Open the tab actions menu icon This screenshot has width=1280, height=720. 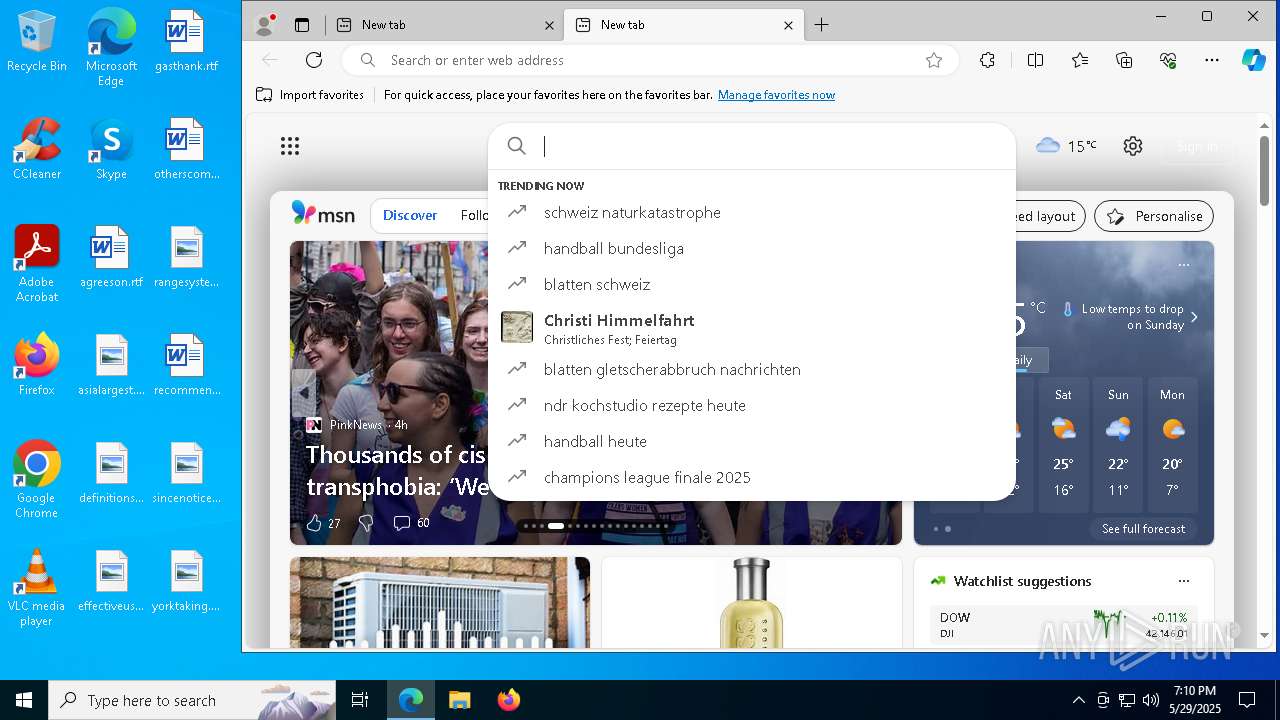coord(302,25)
